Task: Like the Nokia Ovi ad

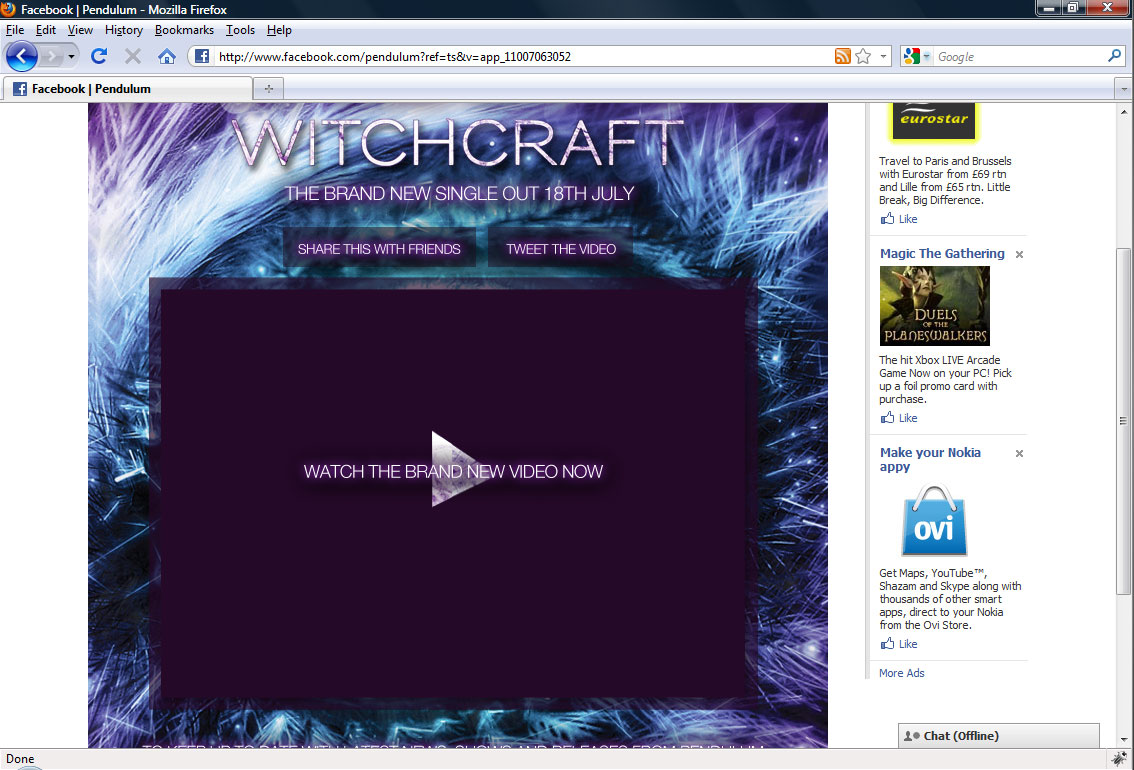Action: [908, 644]
